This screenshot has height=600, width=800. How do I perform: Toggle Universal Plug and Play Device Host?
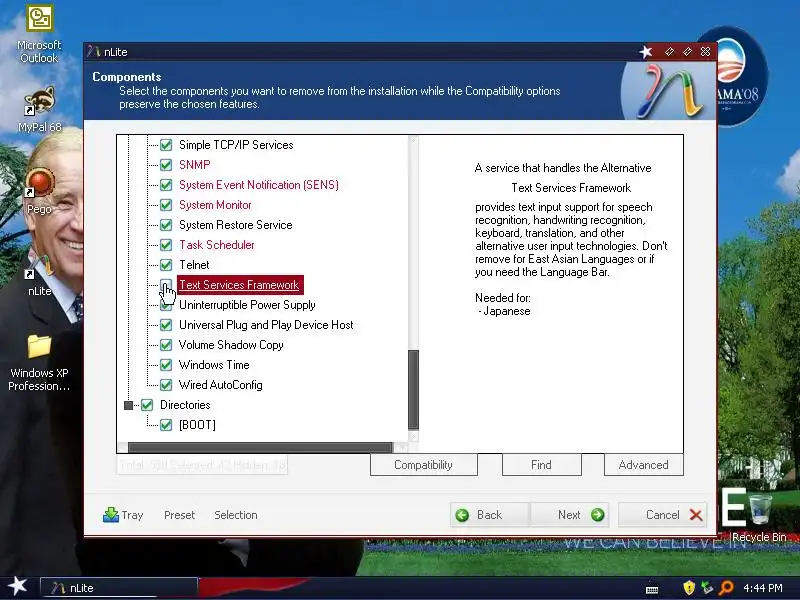(x=166, y=325)
